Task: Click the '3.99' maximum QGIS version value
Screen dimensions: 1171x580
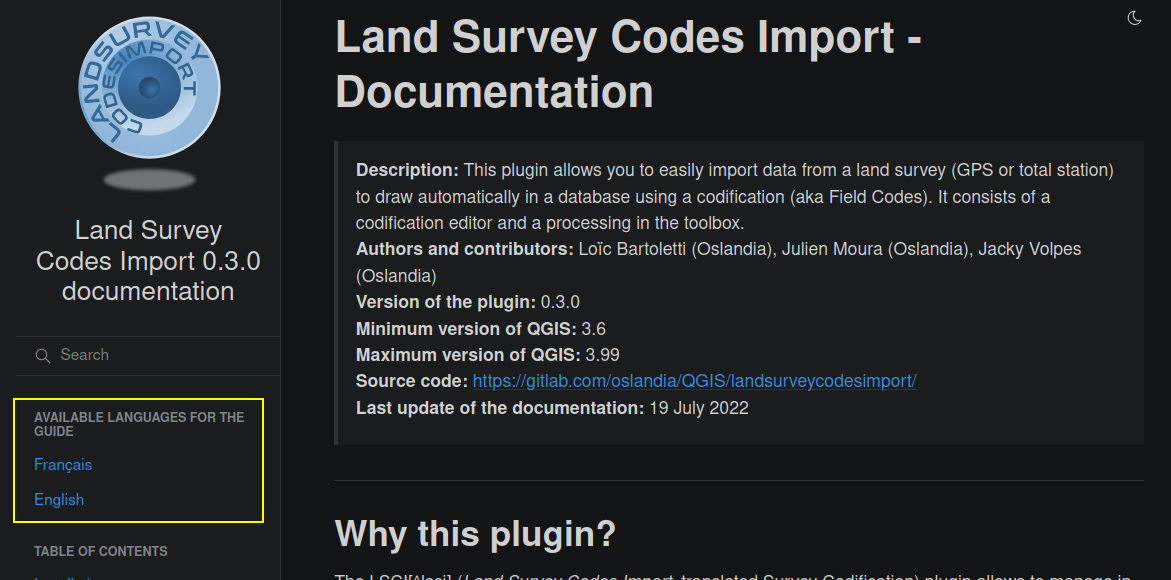Action: tap(603, 355)
